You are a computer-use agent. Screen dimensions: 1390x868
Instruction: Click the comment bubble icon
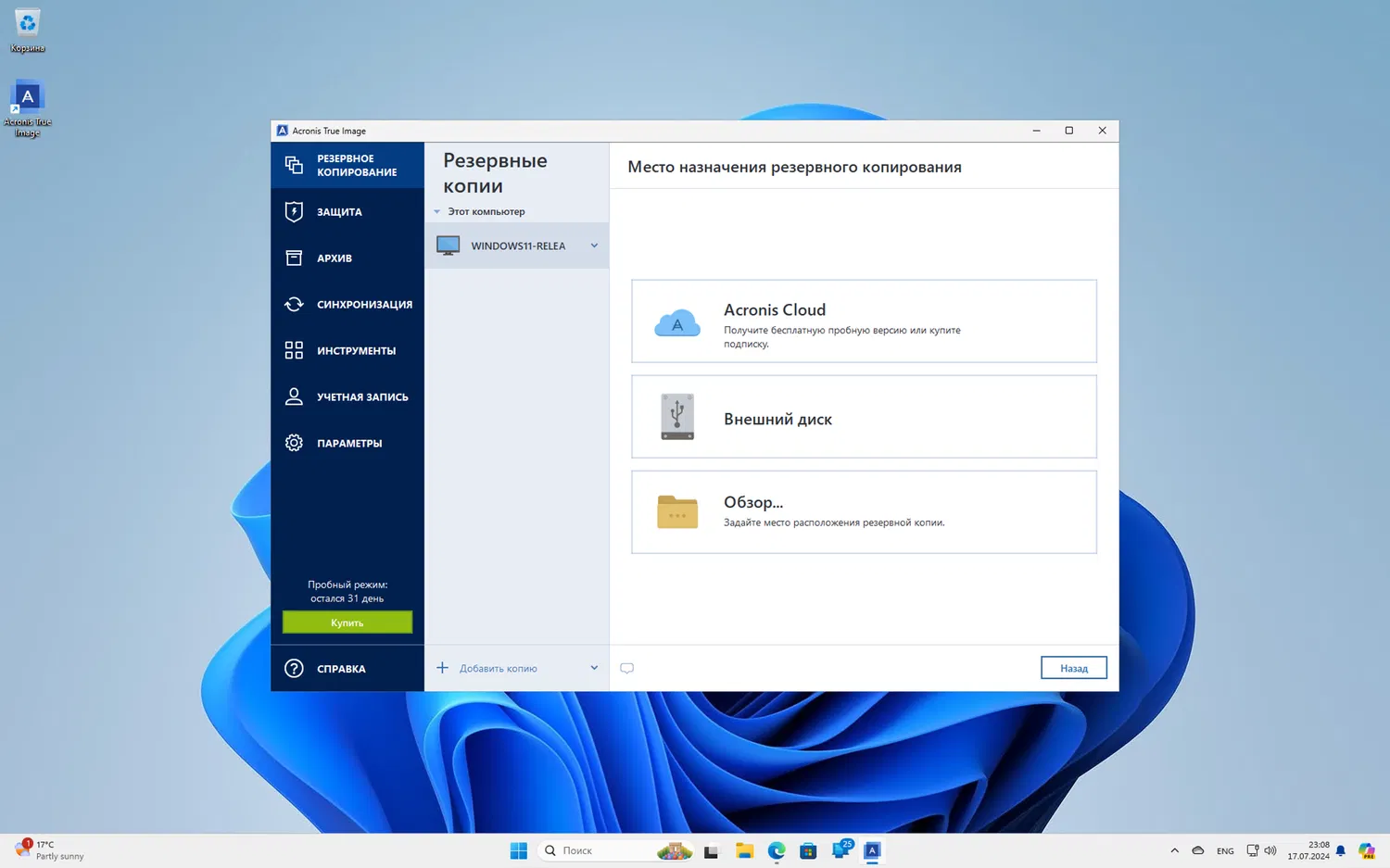(x=627, y=668)
